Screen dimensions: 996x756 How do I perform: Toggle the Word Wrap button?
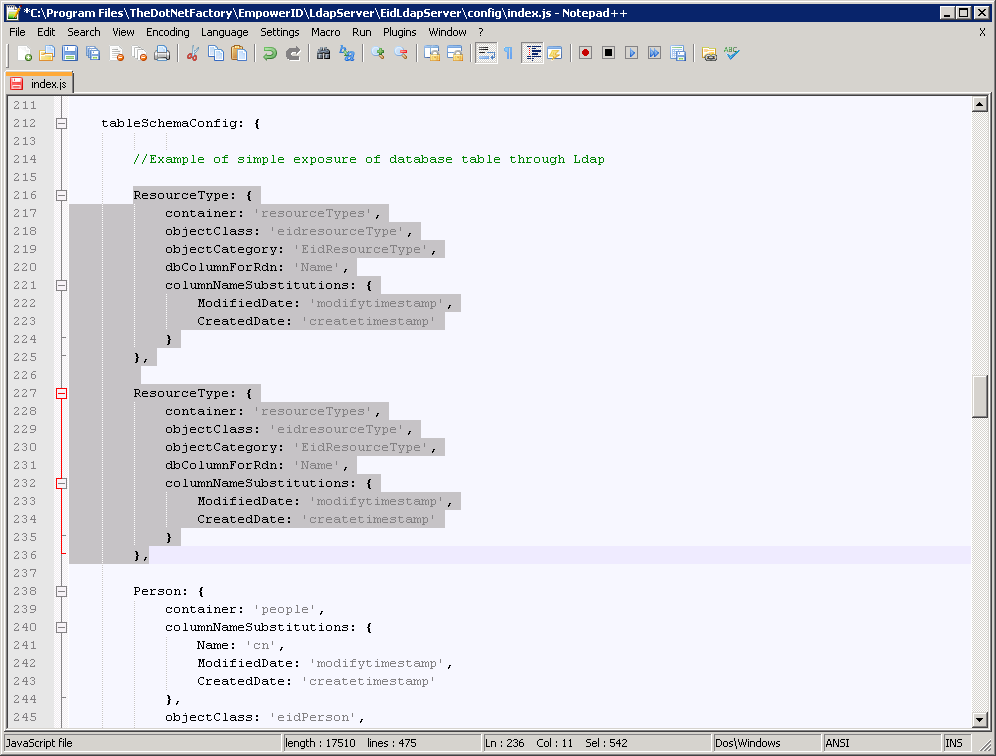[486, 53]
